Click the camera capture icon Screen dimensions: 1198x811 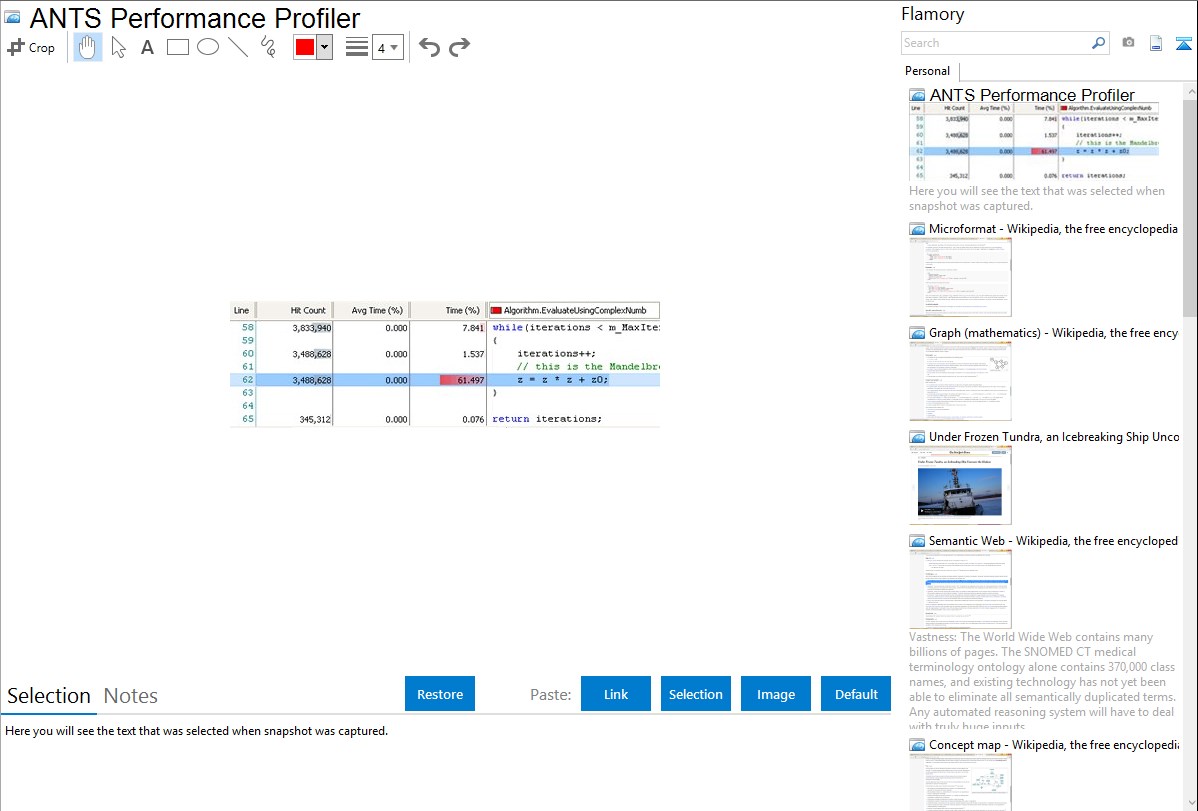(1128, 43)
